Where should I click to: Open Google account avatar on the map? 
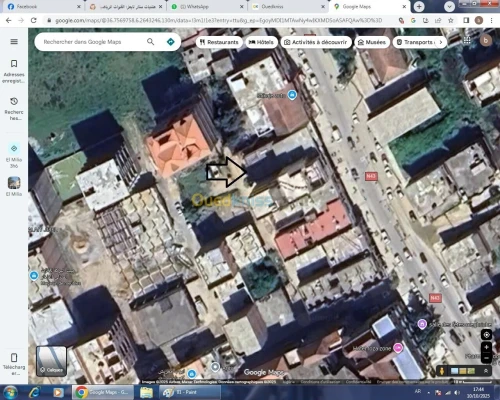tap(486, 40)
